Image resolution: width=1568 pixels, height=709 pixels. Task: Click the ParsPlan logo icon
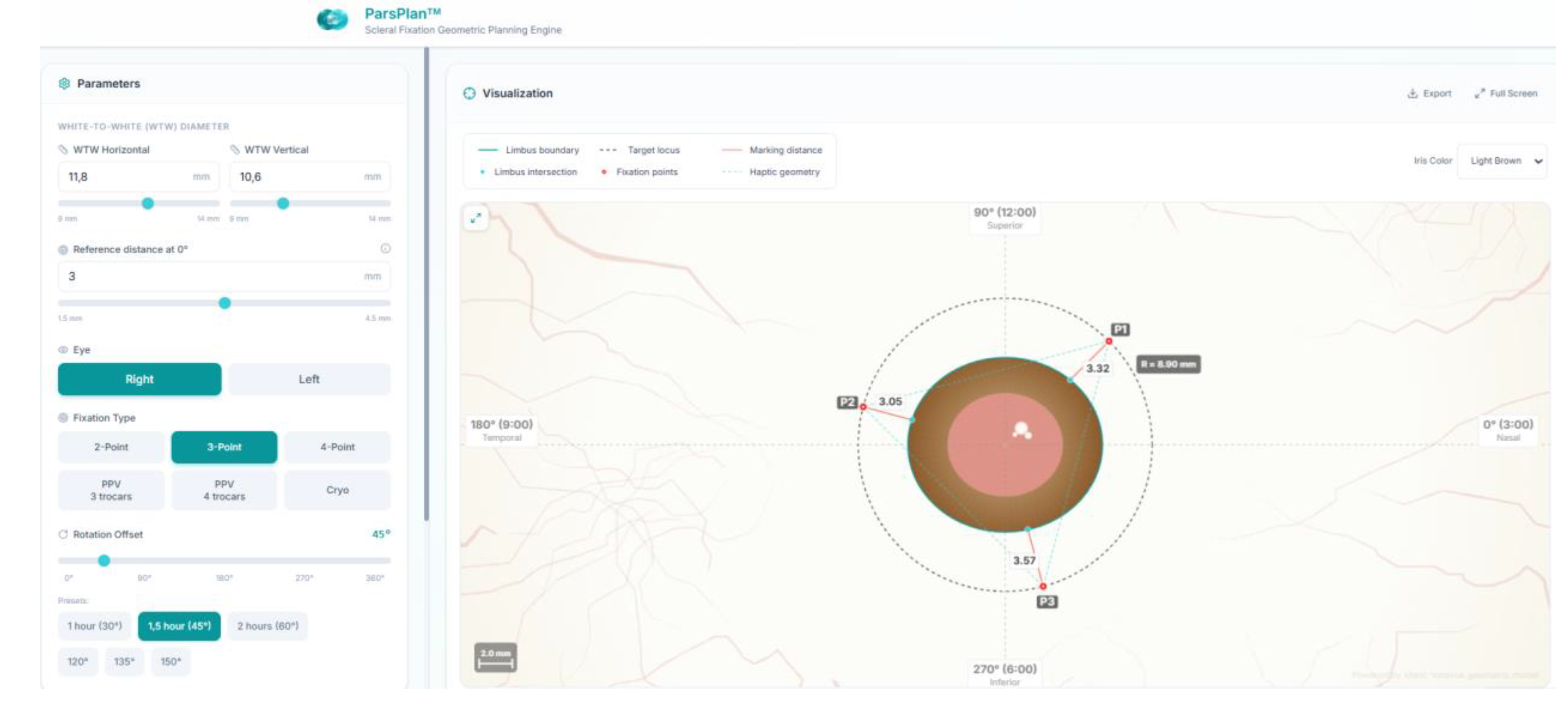click(x=332, y=19)
